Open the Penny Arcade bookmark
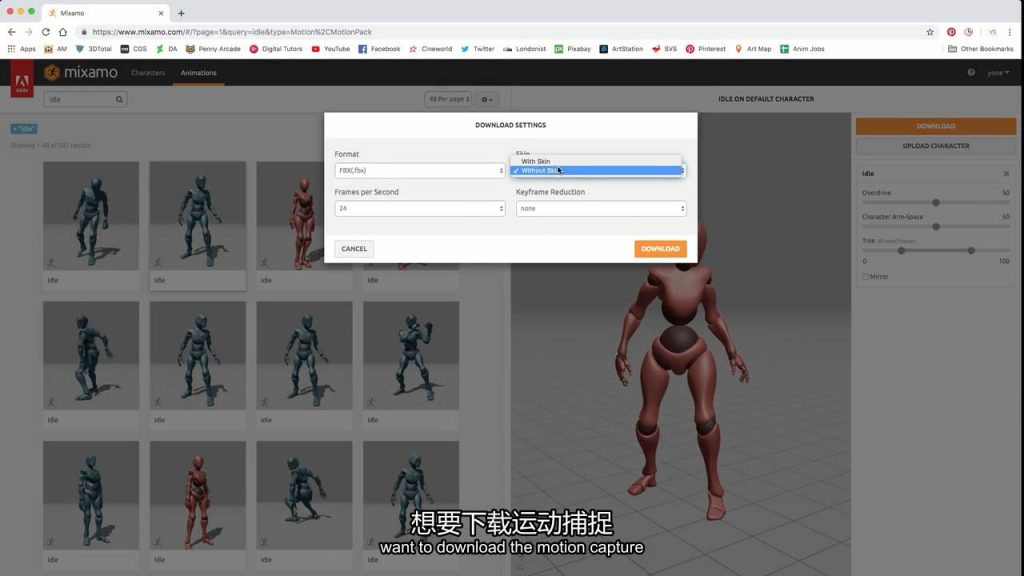 [213, 49]
